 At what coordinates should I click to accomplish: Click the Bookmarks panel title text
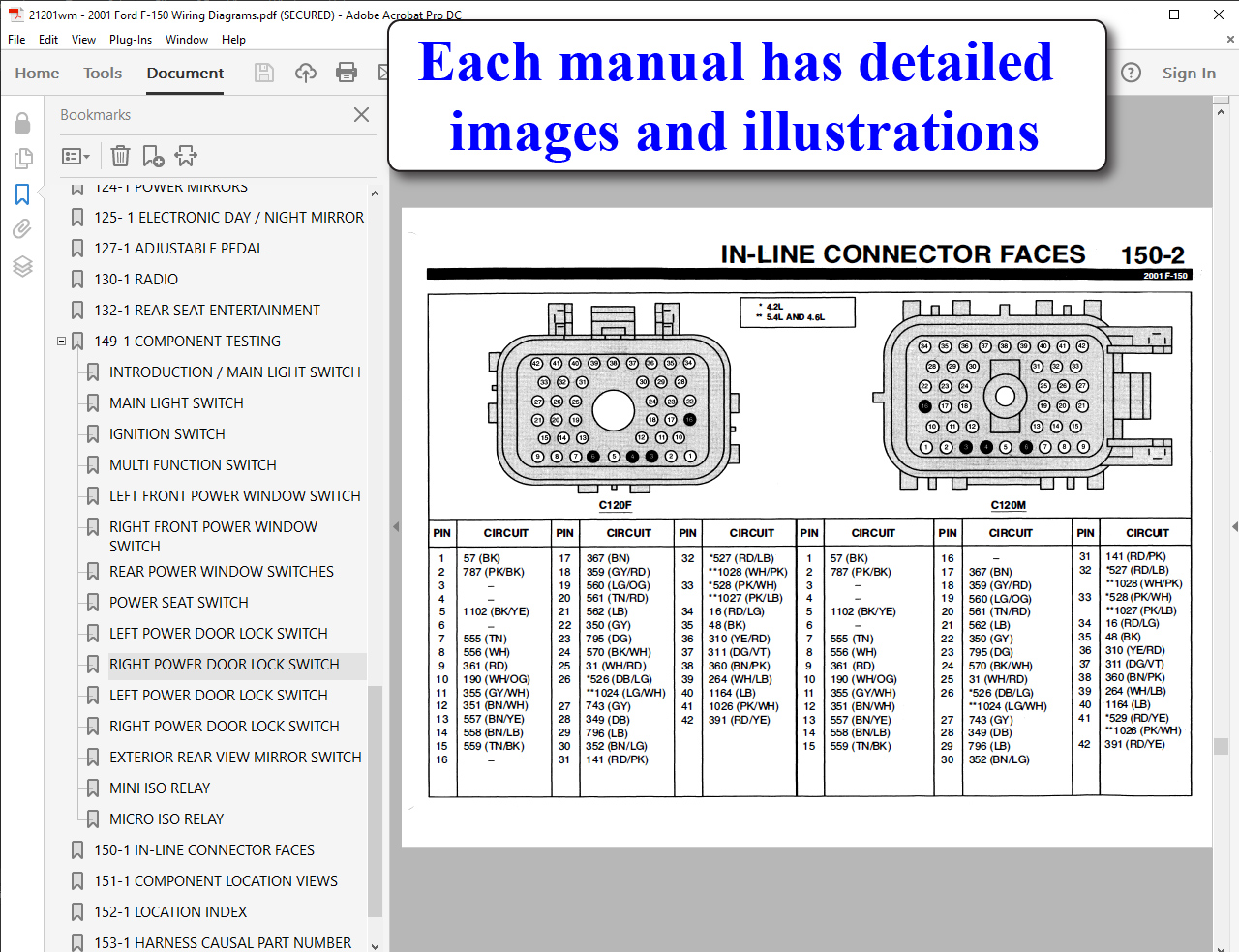95,115
